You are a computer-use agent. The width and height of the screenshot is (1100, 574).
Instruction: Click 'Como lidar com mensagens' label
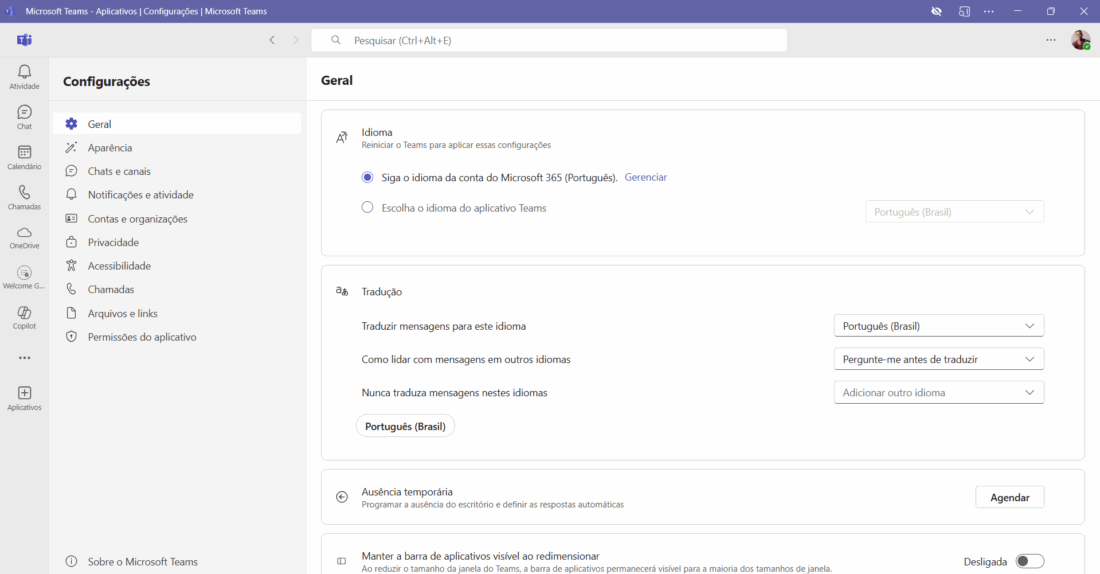click(x=466, y=359)
